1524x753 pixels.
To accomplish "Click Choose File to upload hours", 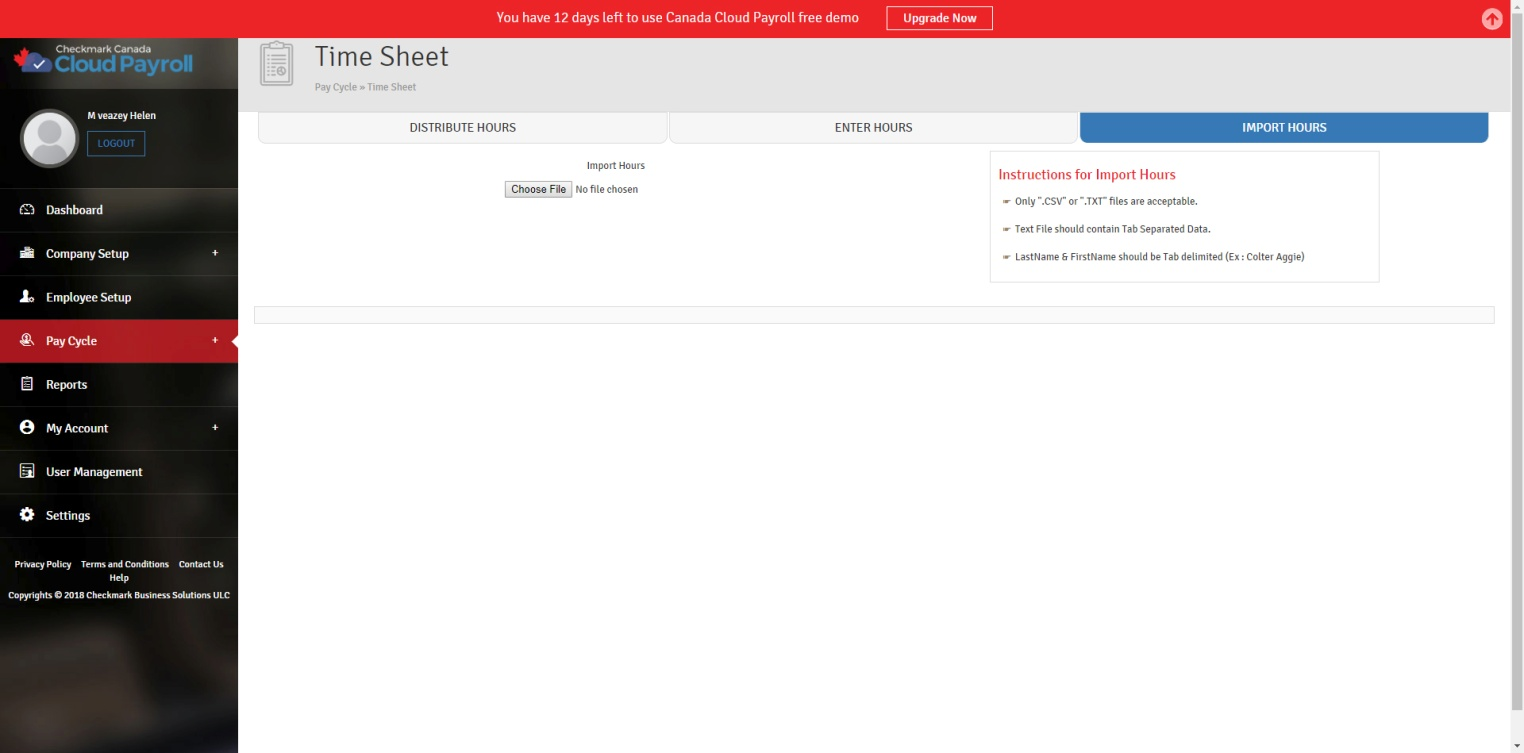I will 538,189.
